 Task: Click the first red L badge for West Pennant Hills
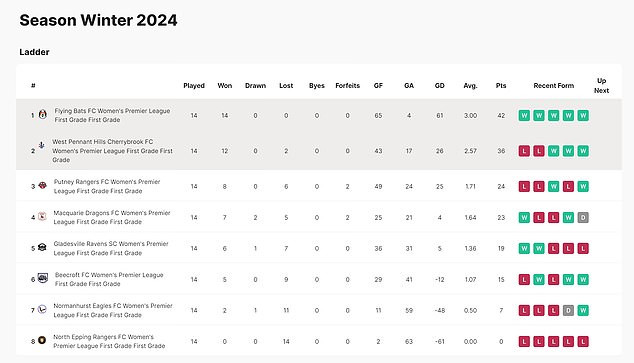pyautogui.click(x=524, y=151)
